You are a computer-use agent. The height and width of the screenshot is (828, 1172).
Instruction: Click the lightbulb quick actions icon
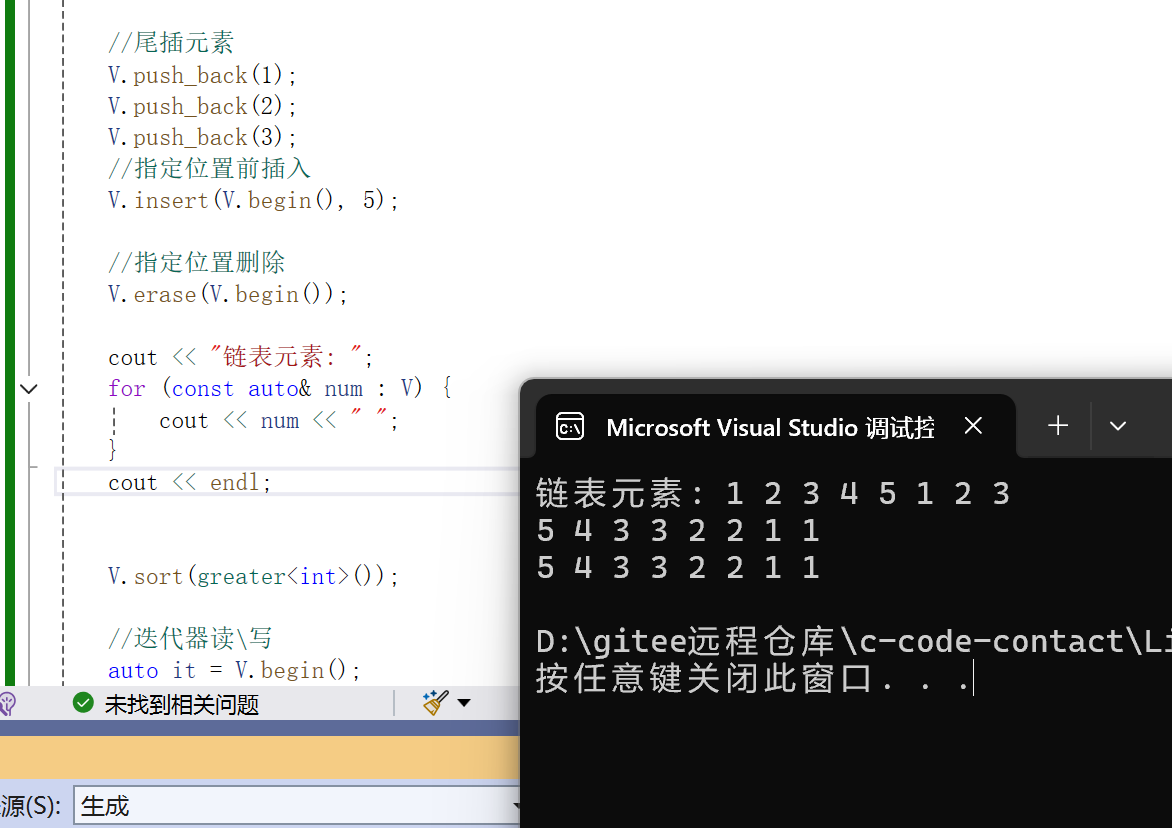click(x=7, y=703)
